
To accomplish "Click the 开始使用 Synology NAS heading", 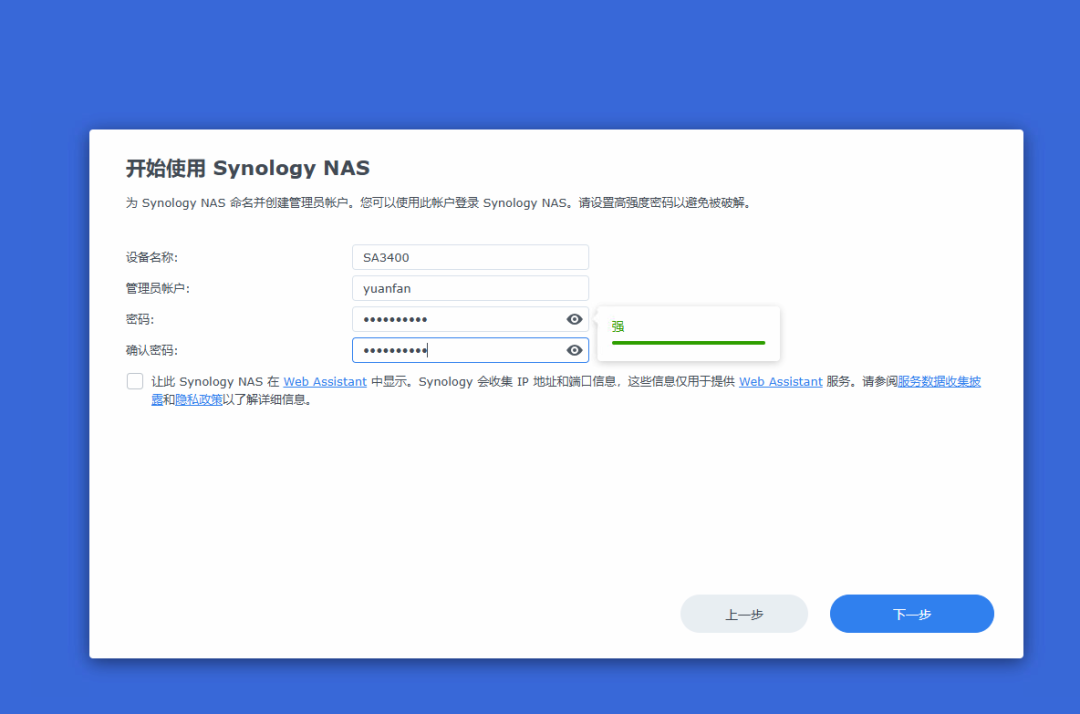I will tap(248, 168).
